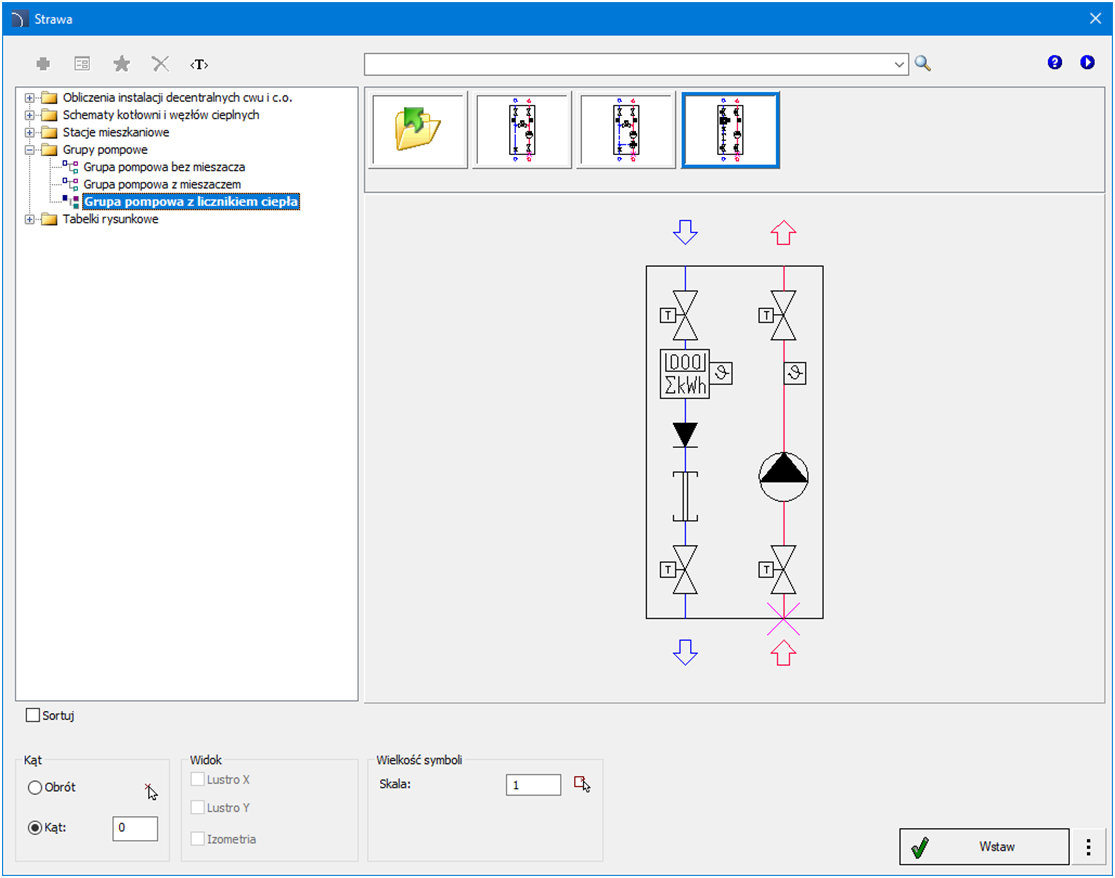Enable the Sortuj checkbox
This screenshot has height=878, width=1115.
[33, 715]
